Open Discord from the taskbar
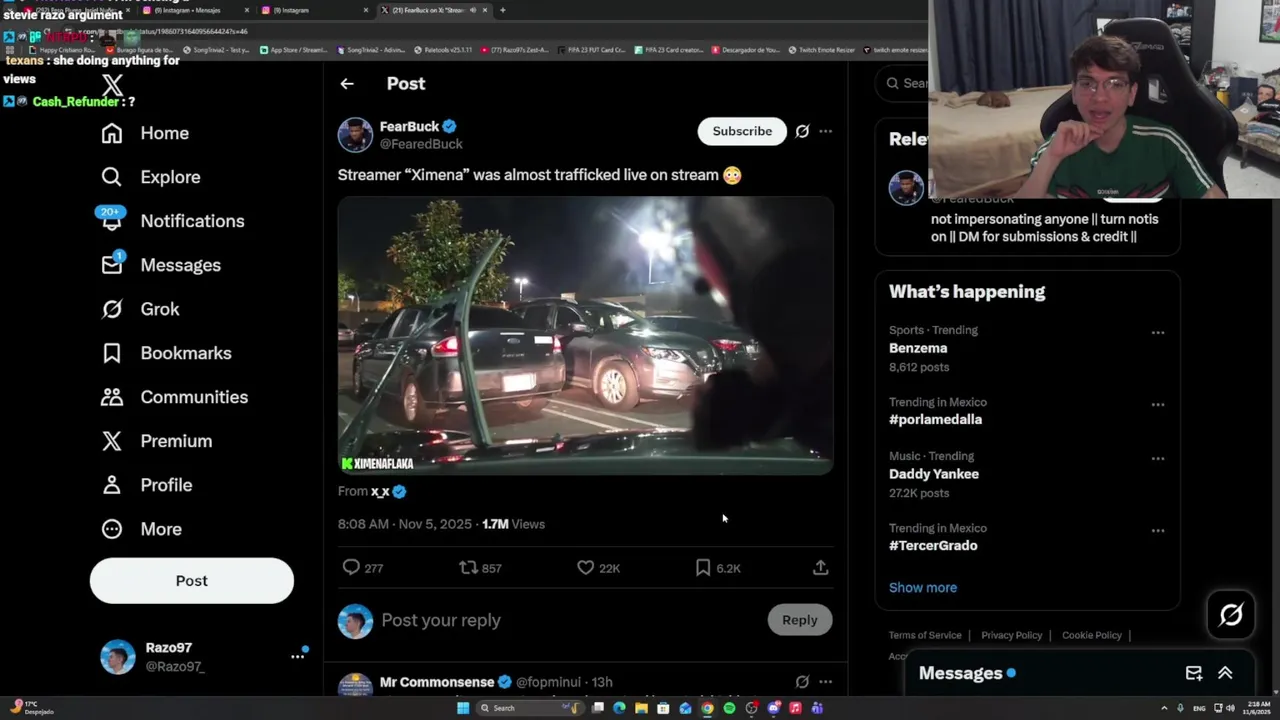Screen dimensions: 1280x720 pyautogui.click(x=773, y=708)
